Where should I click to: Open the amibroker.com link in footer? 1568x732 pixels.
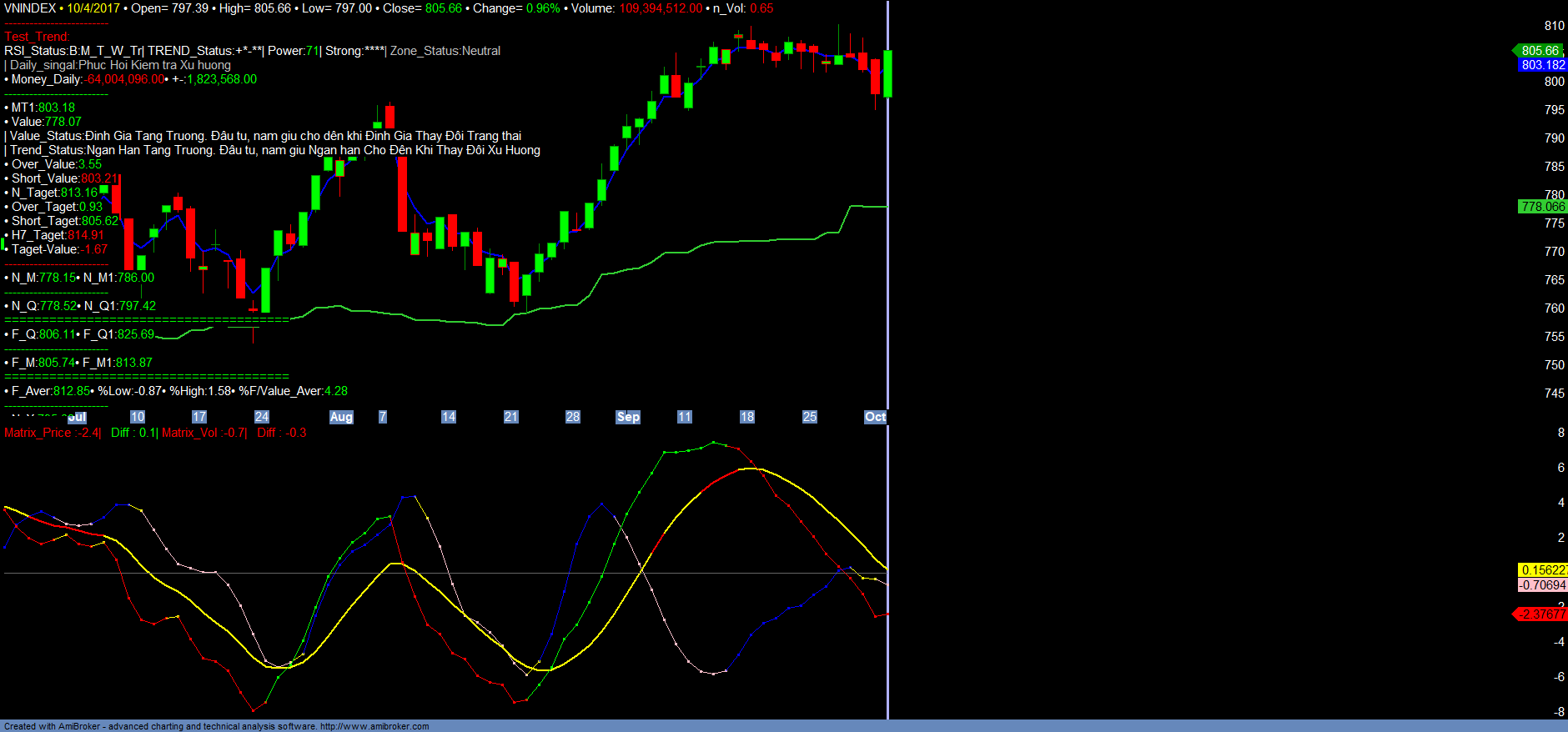[x=374, y=726]
